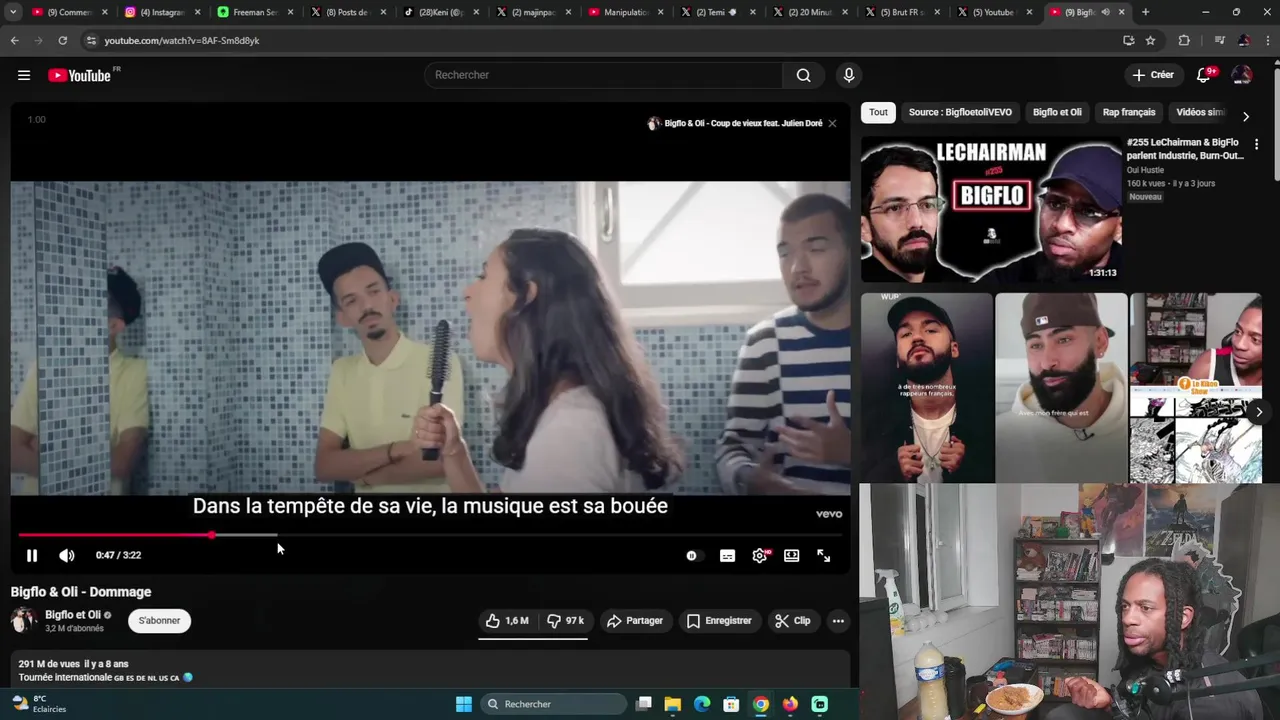Open File Explorer from the taskbar
1280x720 pixels.
pos(673,704)
